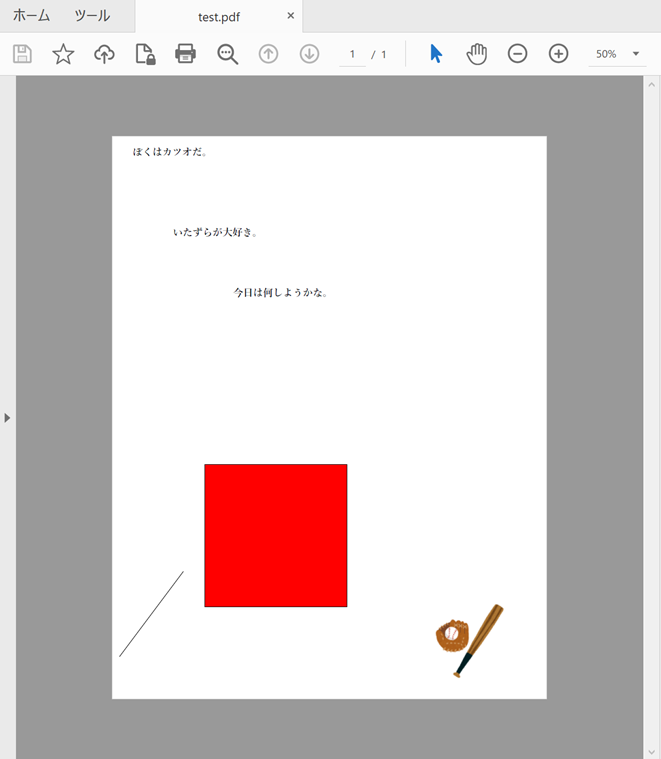This screenshot has width=661, height=759.
Task: Click the baseball glove and bat image
Action: (x=469, y=640)
